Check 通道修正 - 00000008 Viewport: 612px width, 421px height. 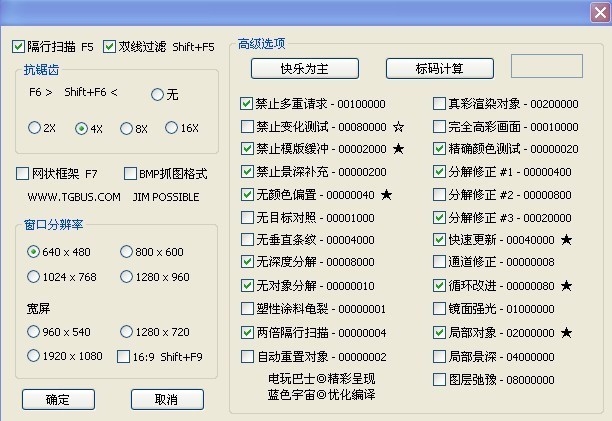[439, 261]
